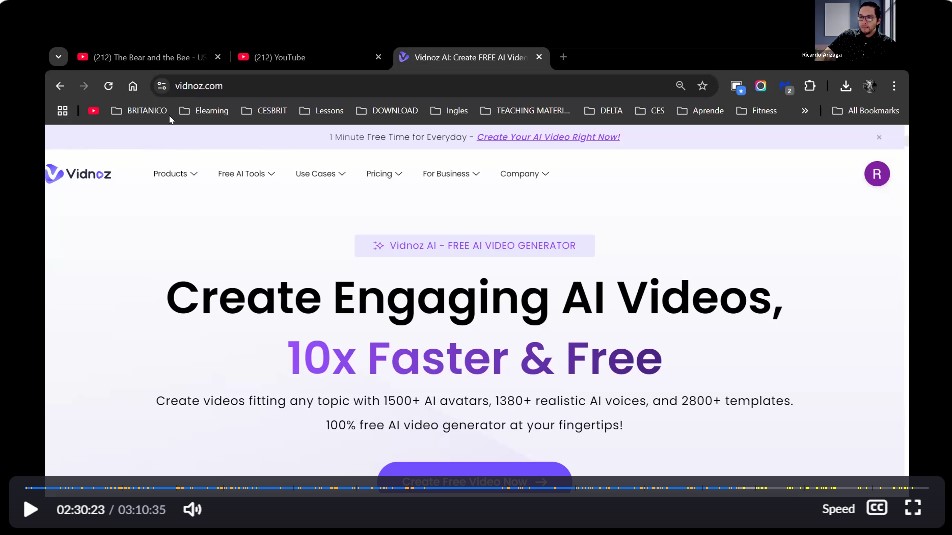Bookmark this page with the star

click(702, 86)
